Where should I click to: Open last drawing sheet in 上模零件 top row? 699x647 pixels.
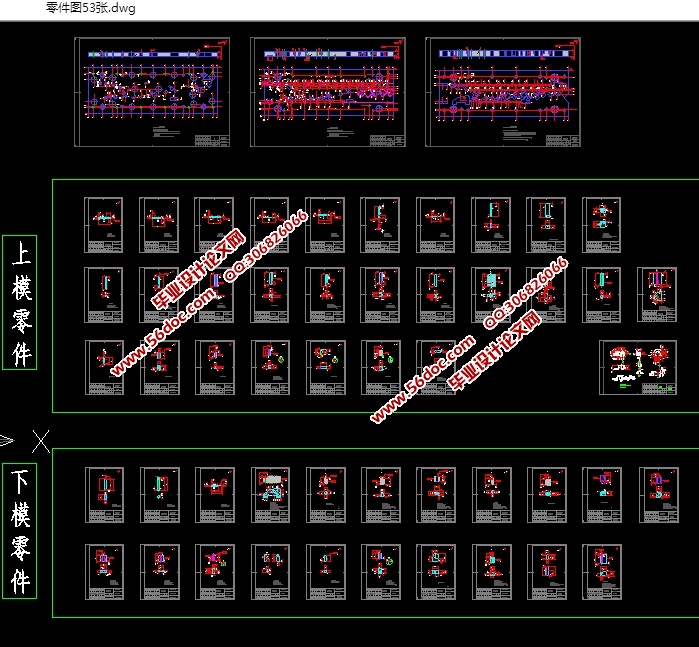pyautogui.click(x=602, y=224)
